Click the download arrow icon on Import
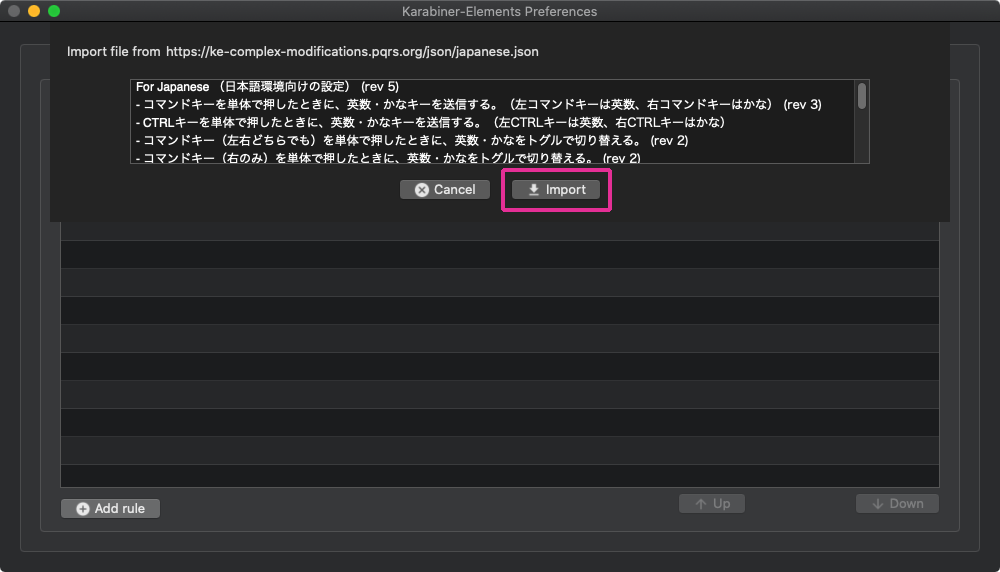1000x572 pixels. (534, 189)
